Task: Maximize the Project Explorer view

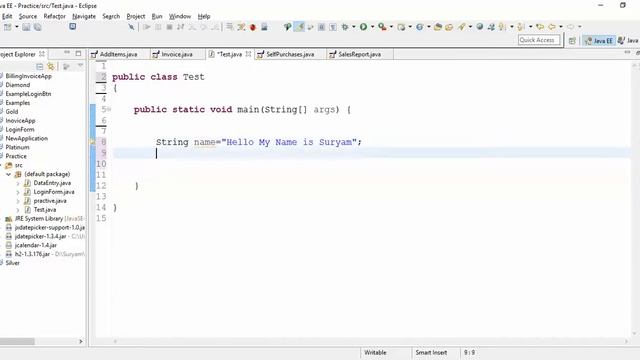Action: (x=78, y=53)
